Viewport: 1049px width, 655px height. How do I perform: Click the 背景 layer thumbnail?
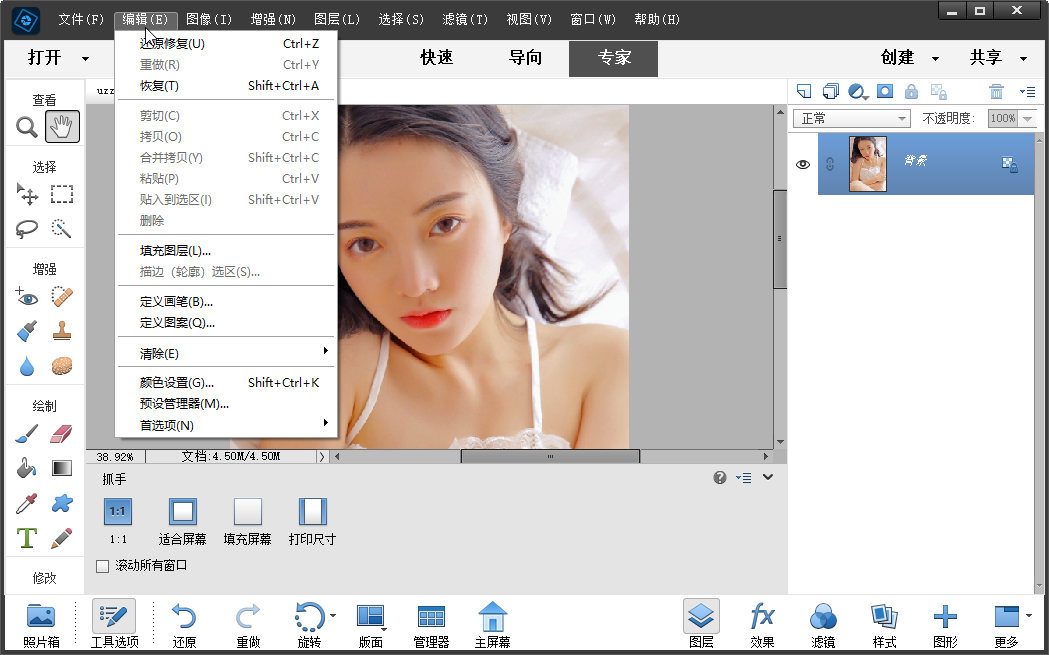click(866, 164)
